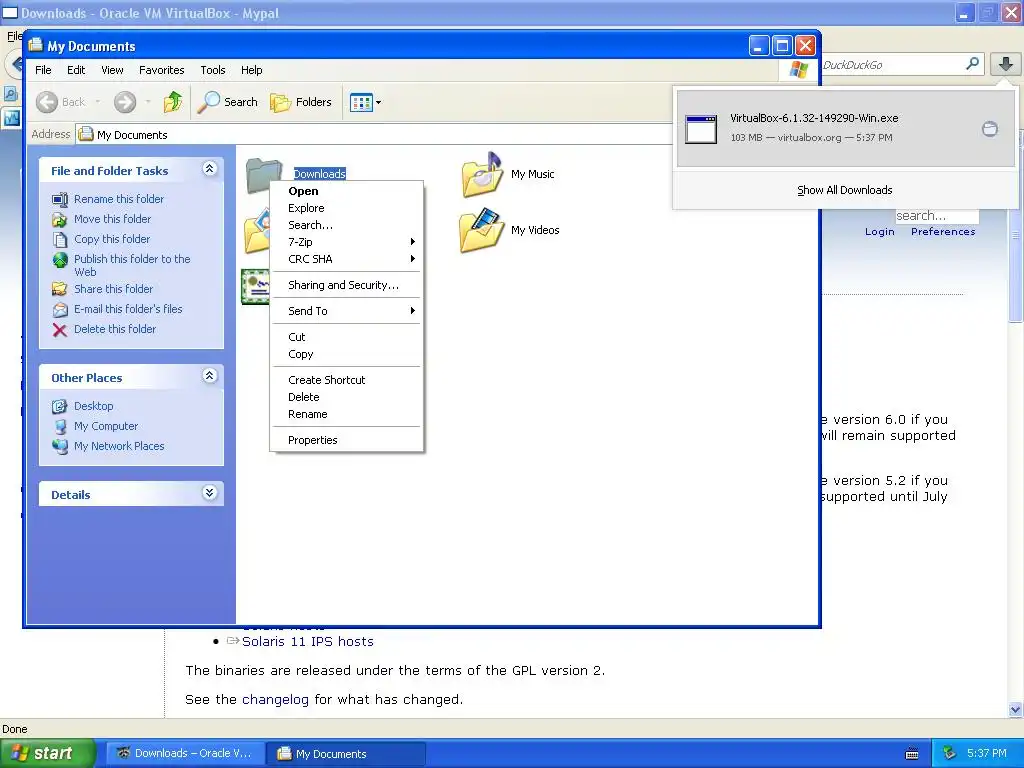
Task: Open the Back history dropdown arrow
Action: (x=98, y=102)
